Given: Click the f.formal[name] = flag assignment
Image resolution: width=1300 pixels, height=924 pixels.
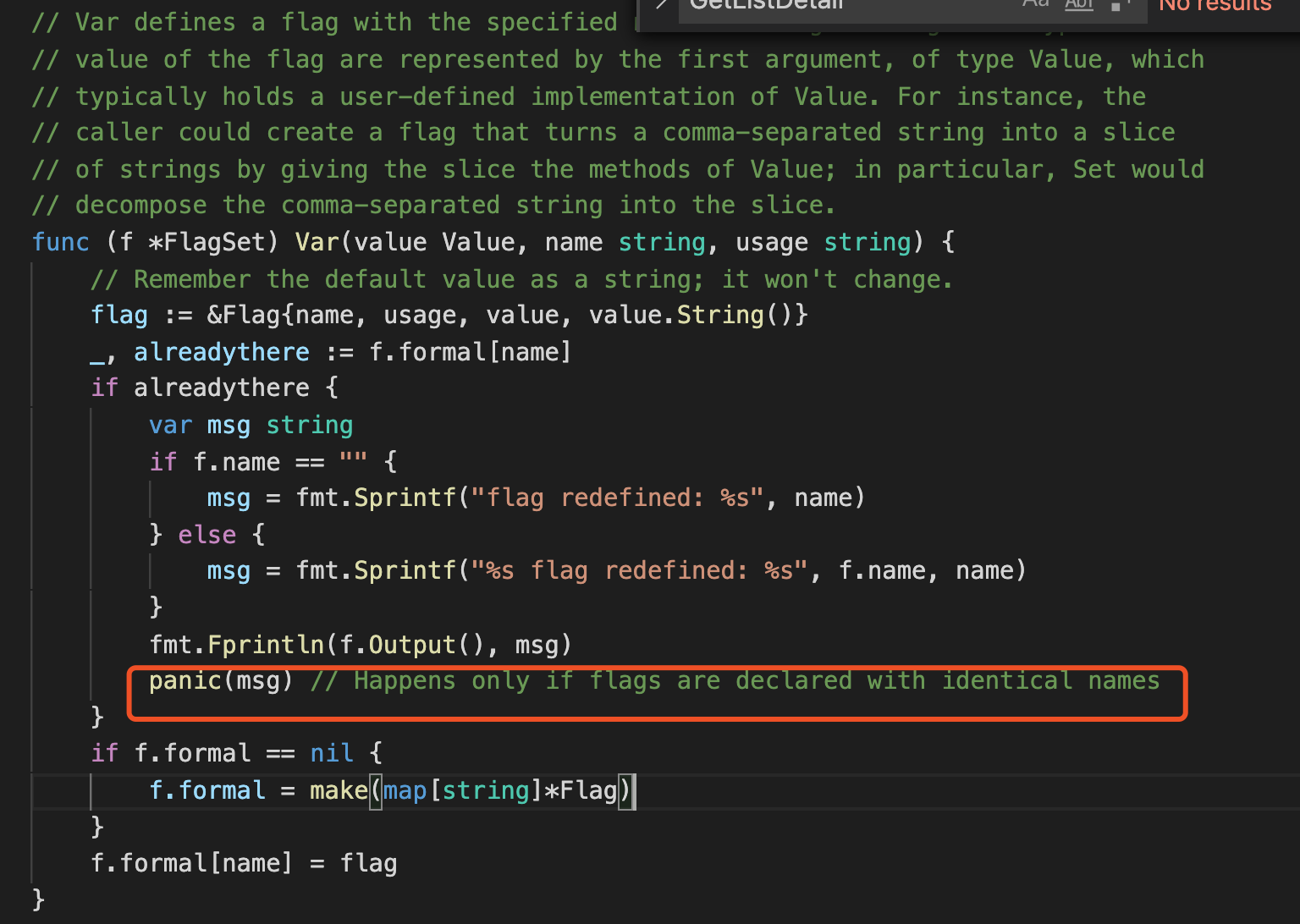Looking at the screenshot, I should [x=244, y=862].
